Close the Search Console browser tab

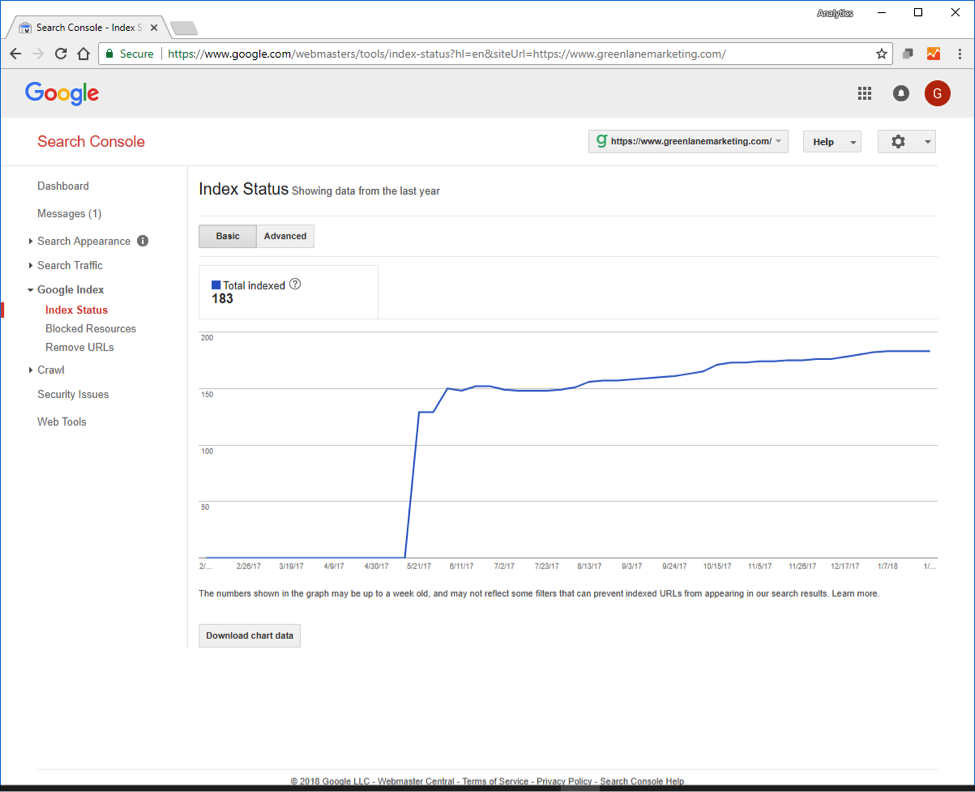pyautogui.click(x=154, y=28)
